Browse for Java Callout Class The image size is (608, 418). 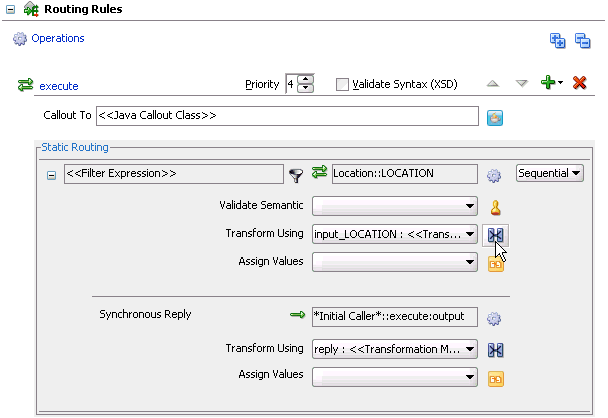495,118
